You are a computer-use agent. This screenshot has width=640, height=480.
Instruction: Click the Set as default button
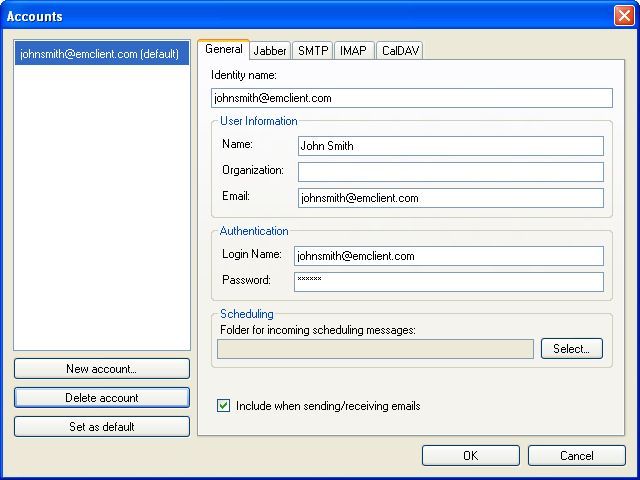coord(102,427)
